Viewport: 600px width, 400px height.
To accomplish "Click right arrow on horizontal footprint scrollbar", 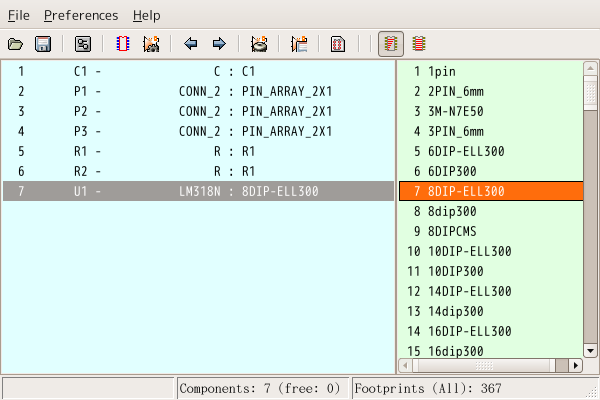I will coord(576,367).
